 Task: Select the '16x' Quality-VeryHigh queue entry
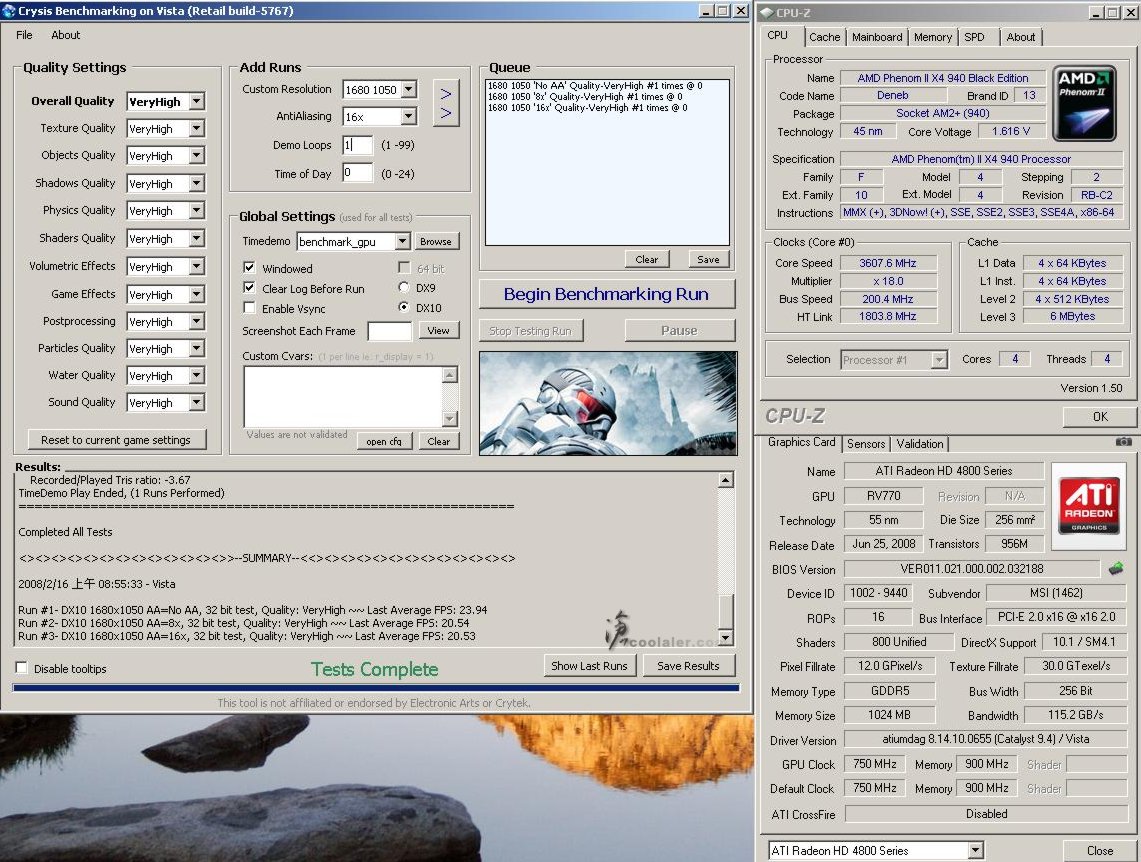pyautogui.click(x=587, y=107)
